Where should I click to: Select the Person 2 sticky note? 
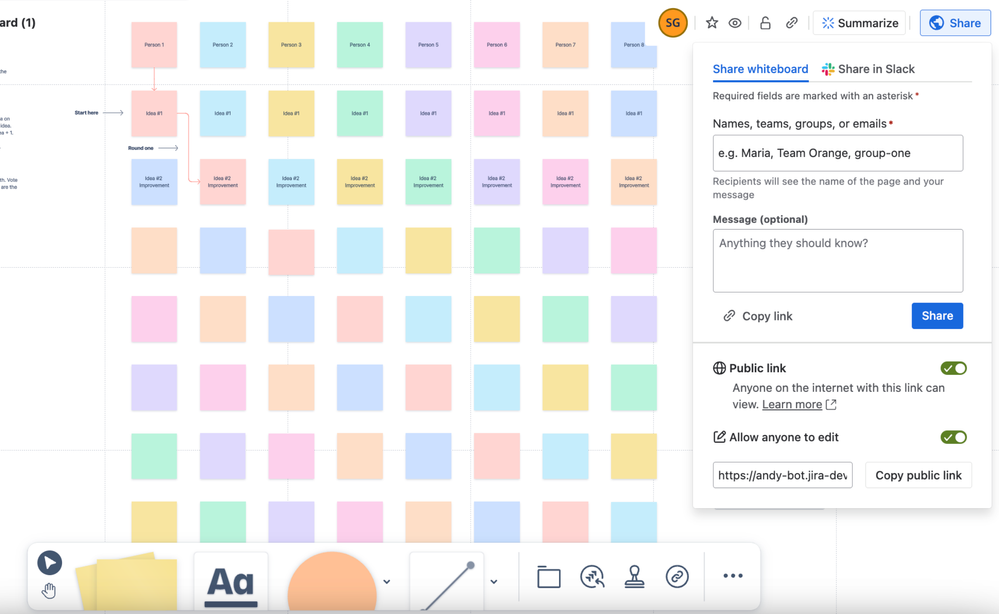222,45
